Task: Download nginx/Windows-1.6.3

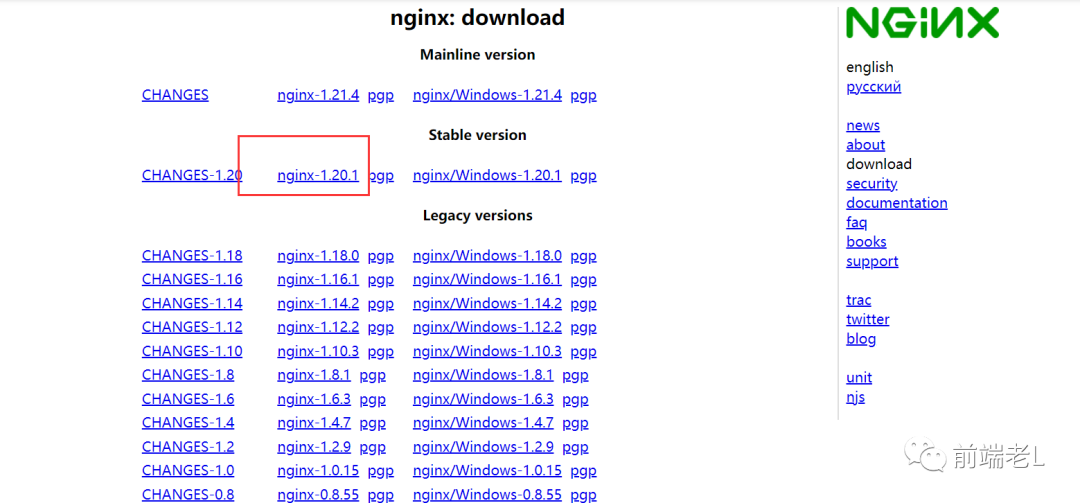Action: (x=483, y=399)
